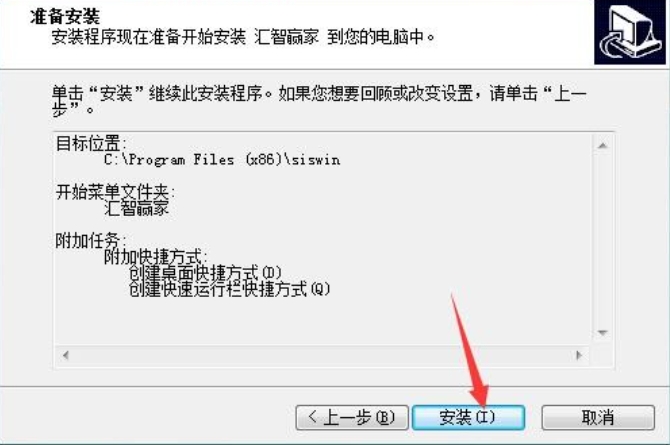Screen dimensions: 670x445
Task: Click the installer computer icon
Action: [630, 32]
